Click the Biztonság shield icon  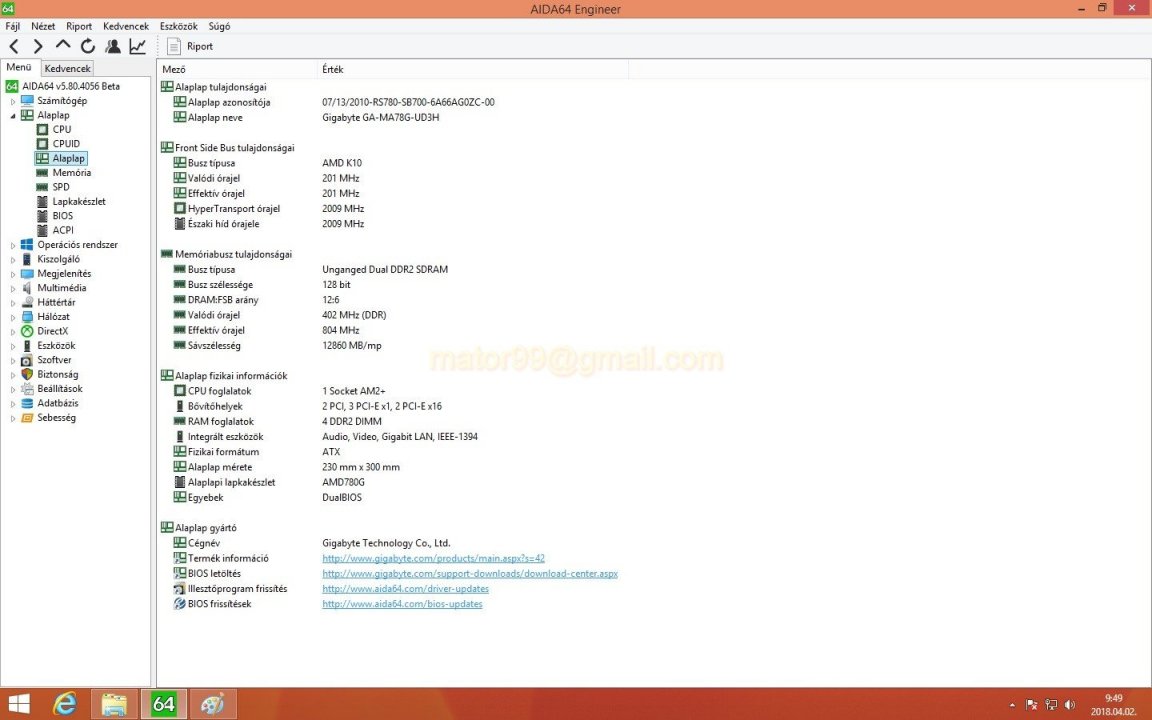(x=27, y=374)
